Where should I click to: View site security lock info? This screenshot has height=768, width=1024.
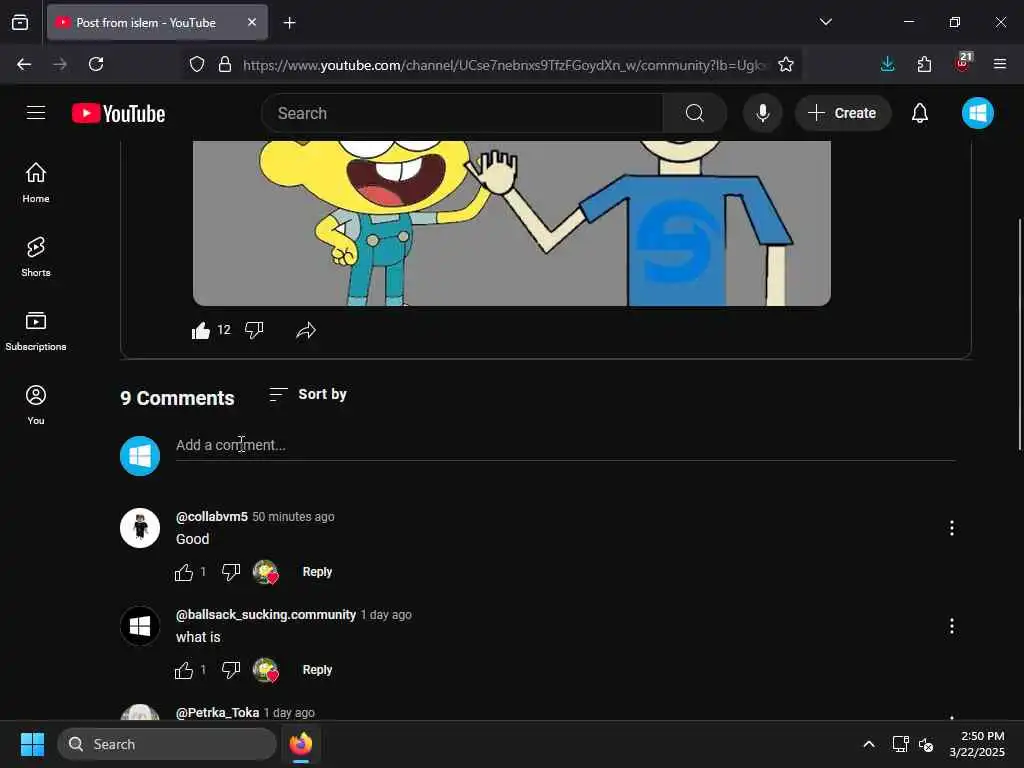point(225,65)
